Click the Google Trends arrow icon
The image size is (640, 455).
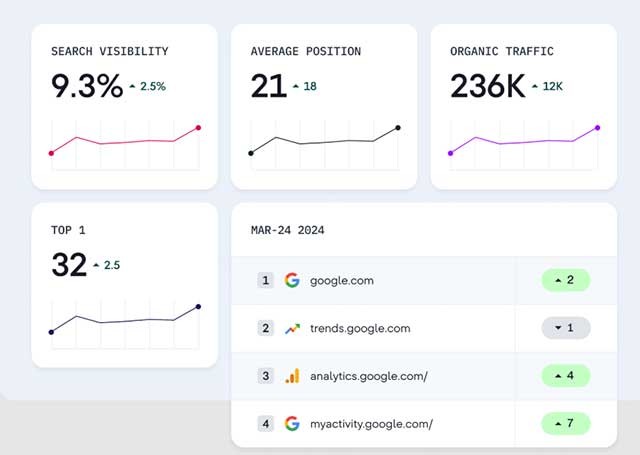[292, 328]
